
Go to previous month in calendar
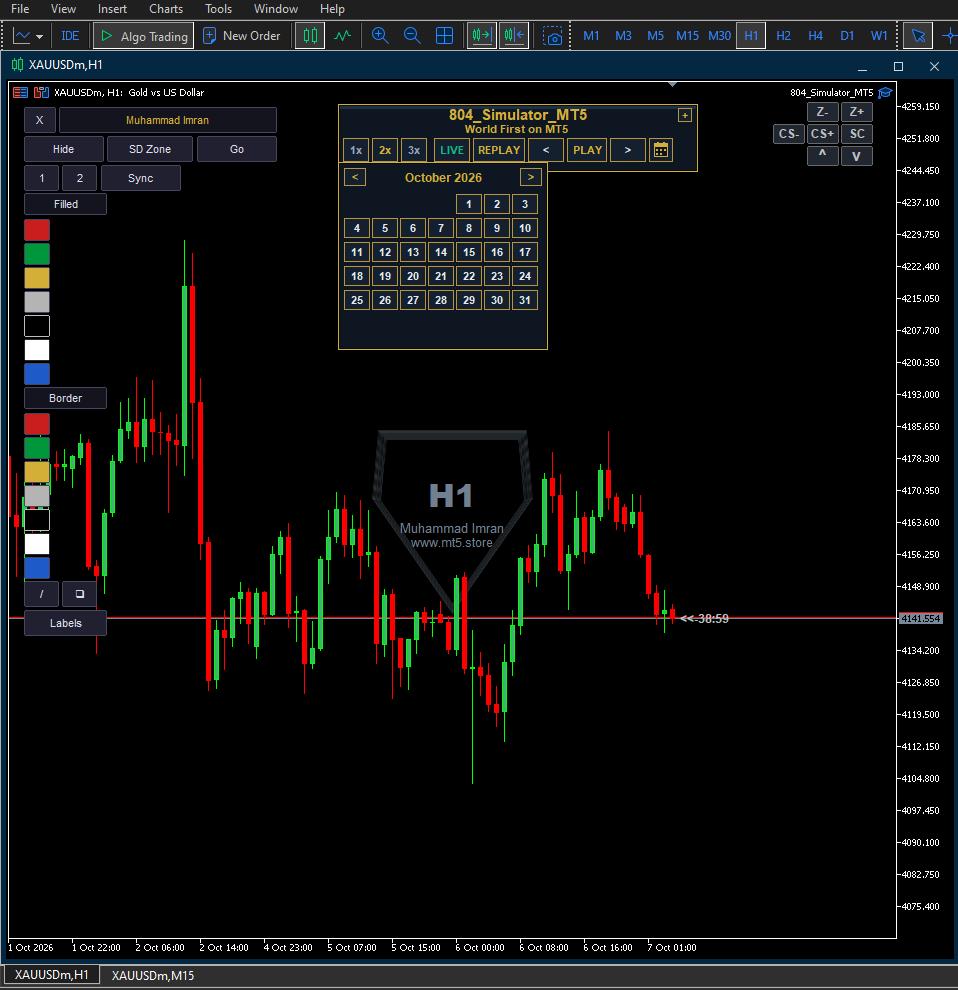pos(355,177)
